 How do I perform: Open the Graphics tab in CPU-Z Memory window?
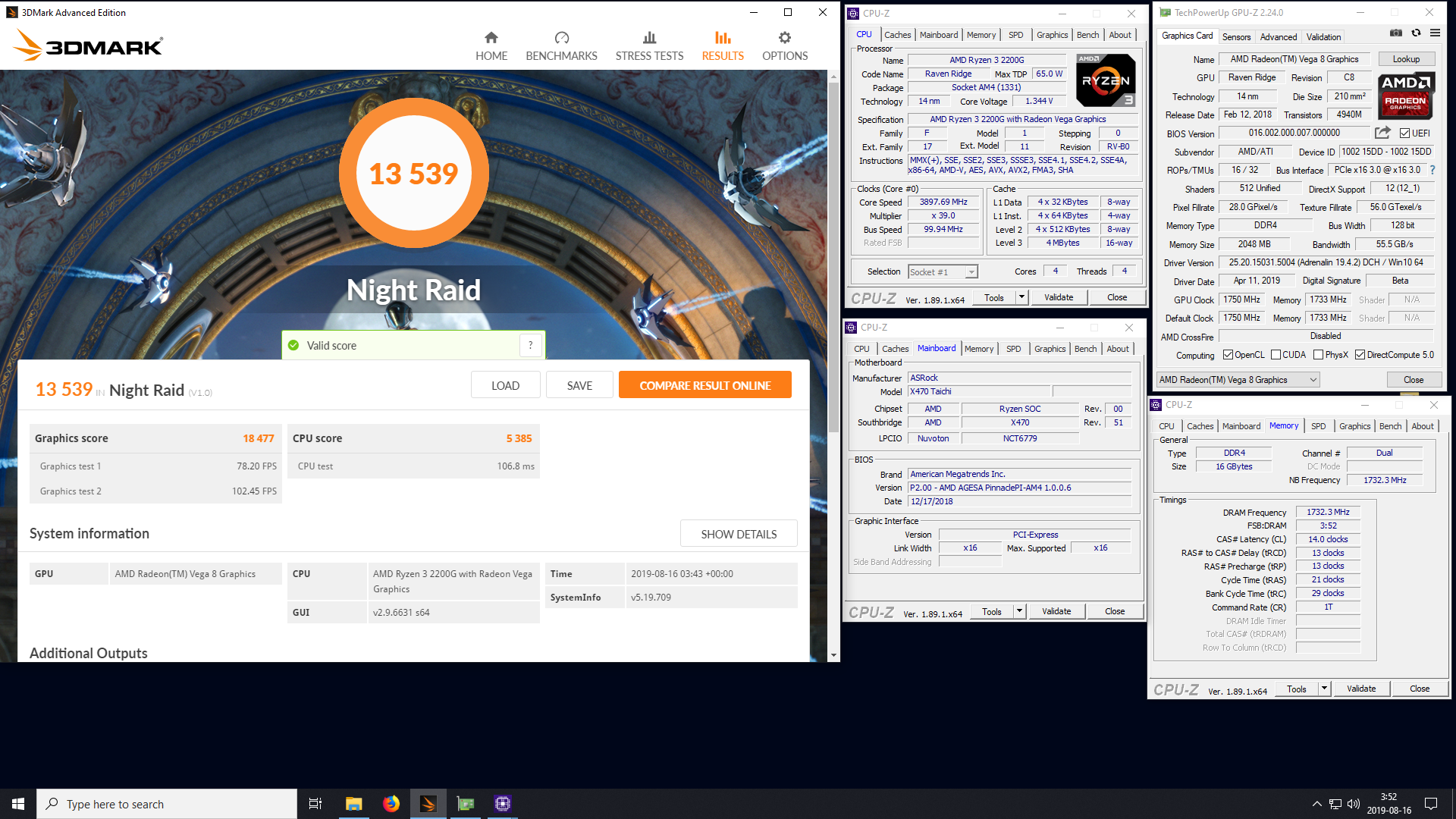1354,426
